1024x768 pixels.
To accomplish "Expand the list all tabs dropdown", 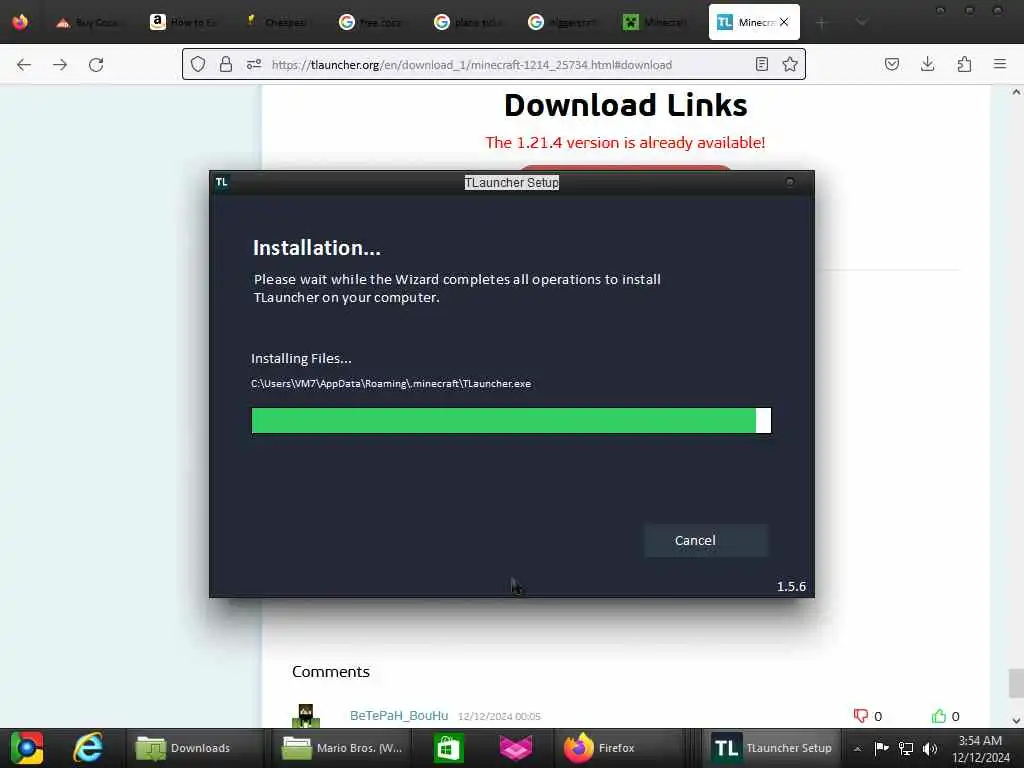I will click(x=862, y=22).
